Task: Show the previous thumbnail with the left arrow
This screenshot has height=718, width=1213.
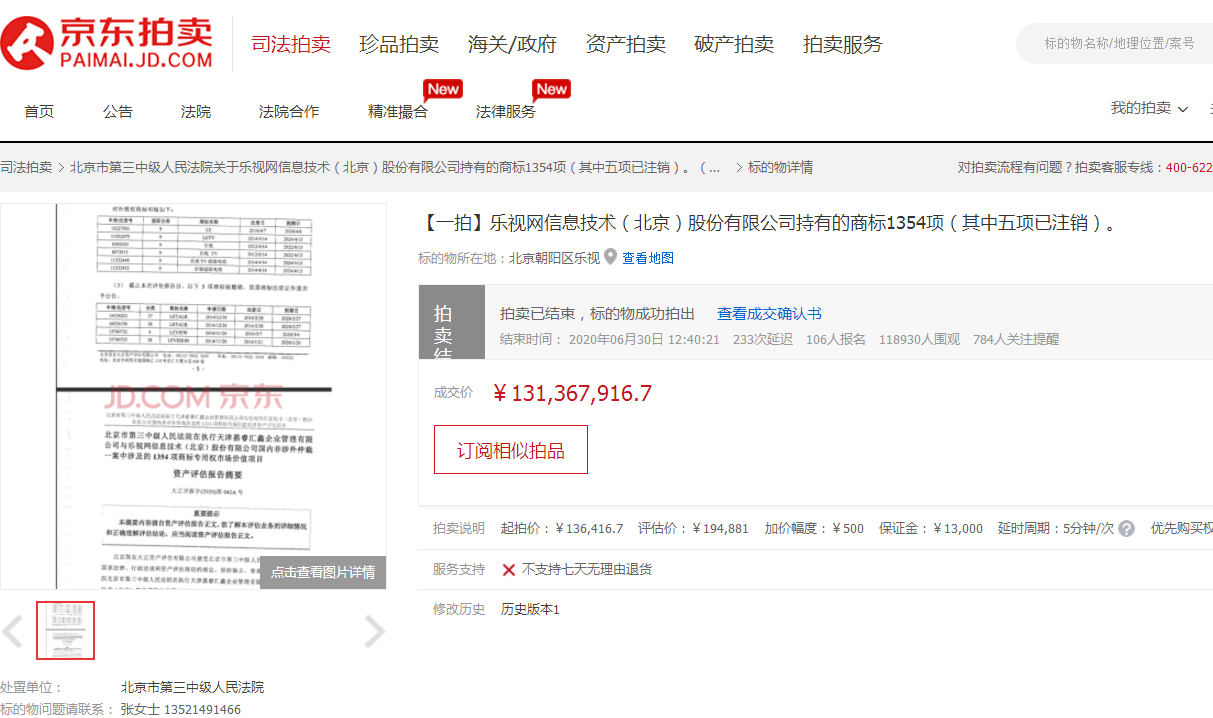Action: click(x=12, y=631)
